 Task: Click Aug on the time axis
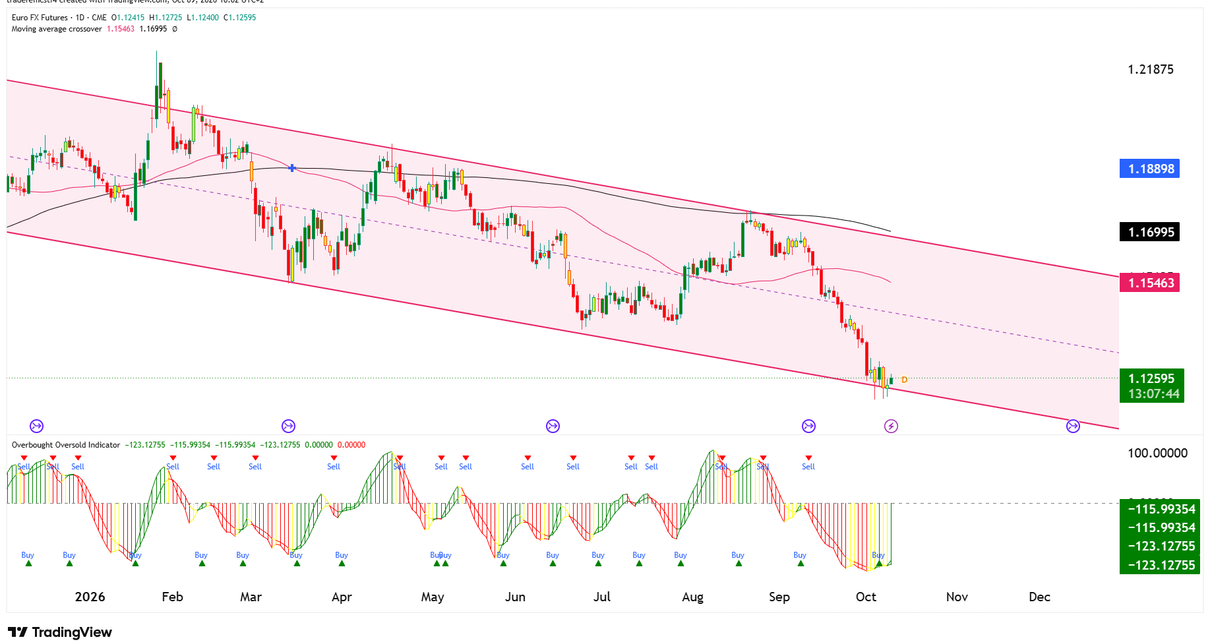point(692,597)
